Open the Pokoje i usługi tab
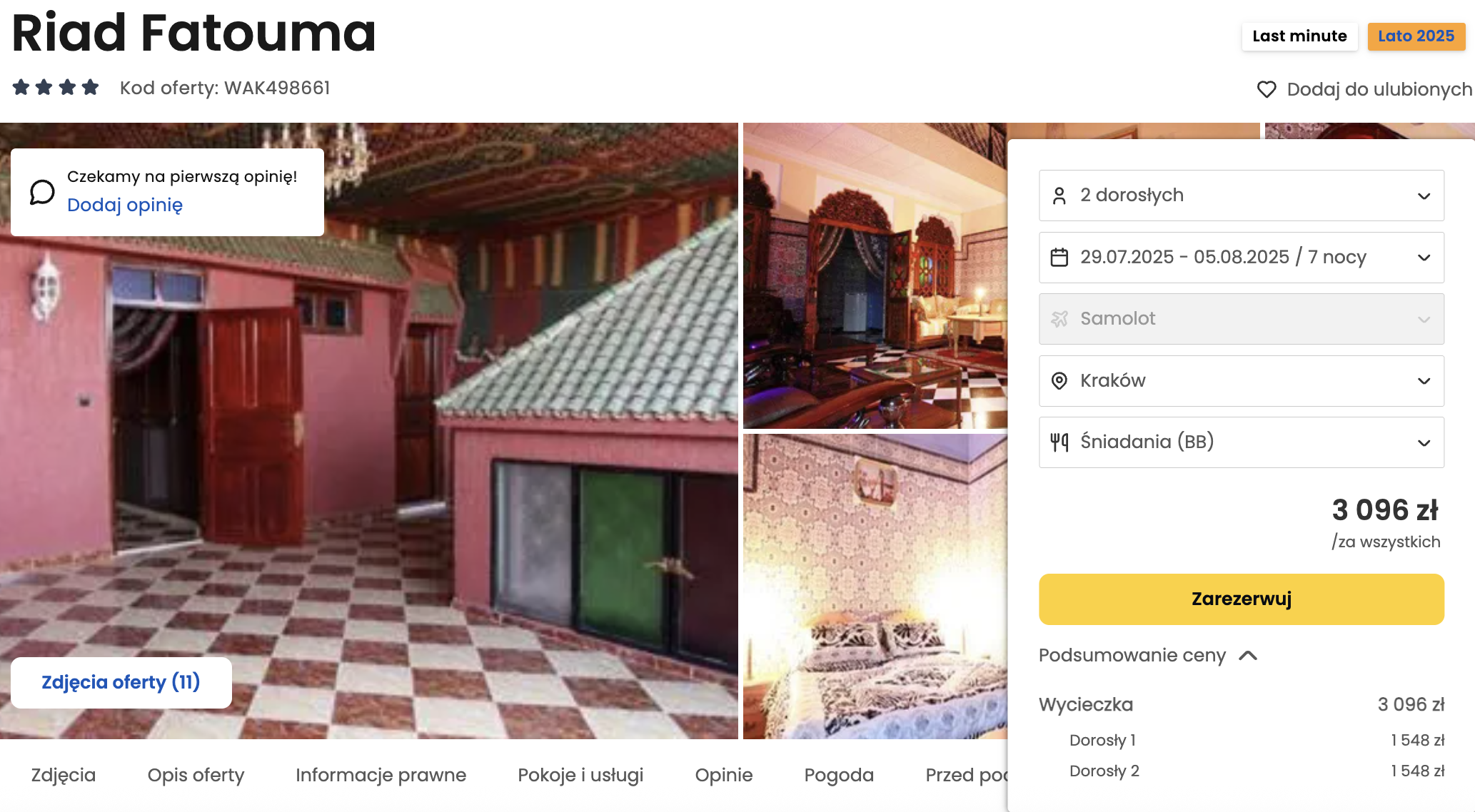The height and width of the screenshot is (812, 1475). [x=580, y=775]
